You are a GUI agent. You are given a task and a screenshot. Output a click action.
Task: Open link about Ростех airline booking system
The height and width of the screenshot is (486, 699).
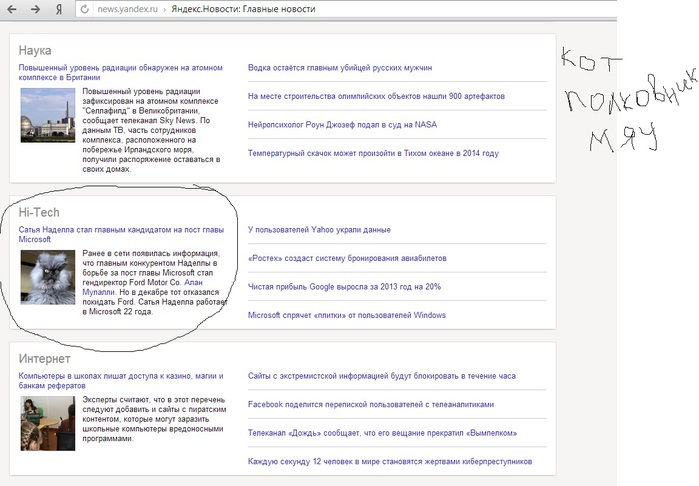click(347, 258)
